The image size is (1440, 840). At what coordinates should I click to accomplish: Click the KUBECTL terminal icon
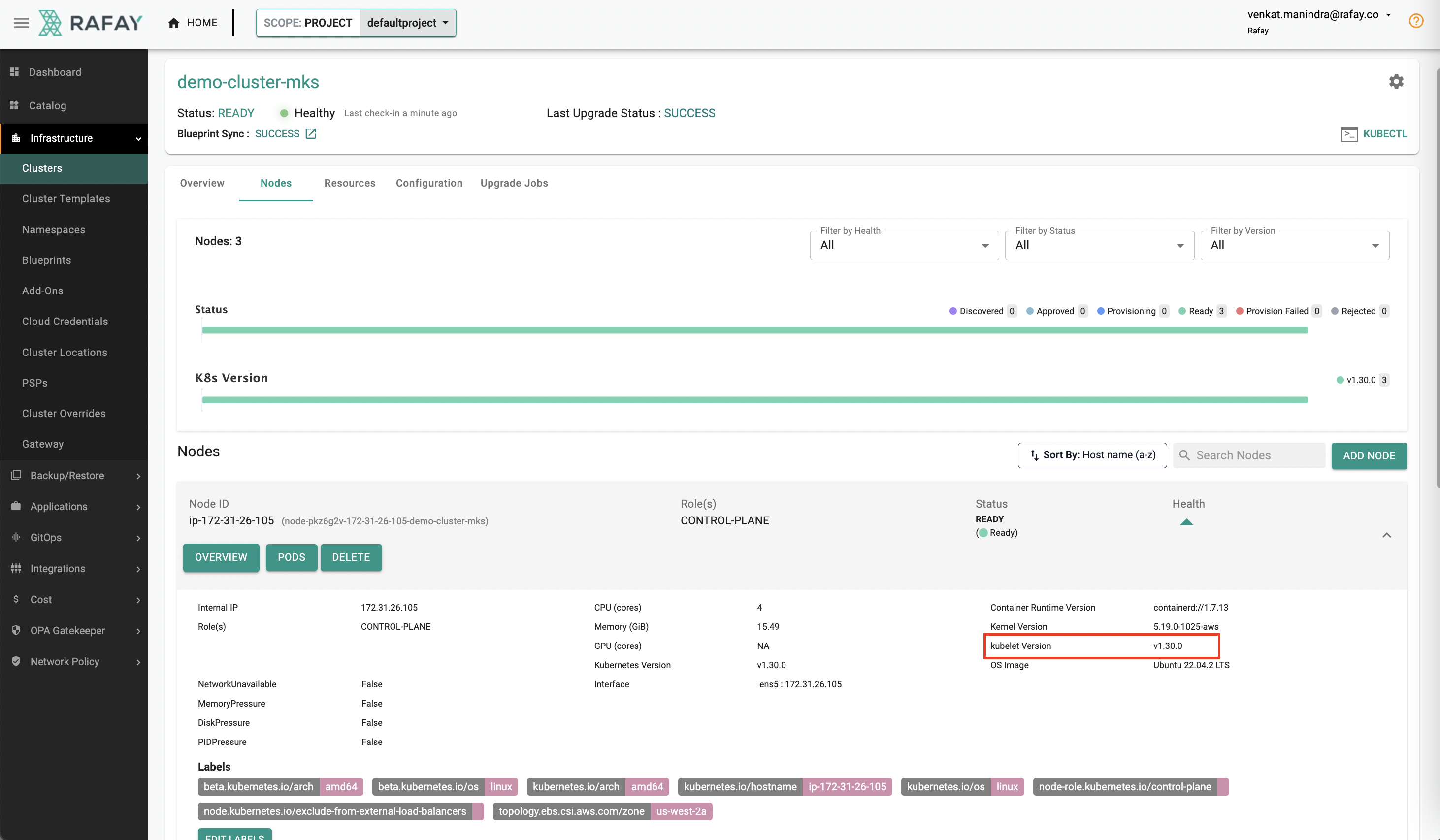tap(1348, 134)
